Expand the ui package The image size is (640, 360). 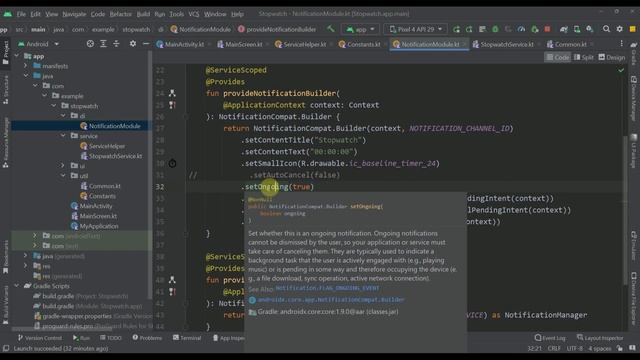point(63,166)
